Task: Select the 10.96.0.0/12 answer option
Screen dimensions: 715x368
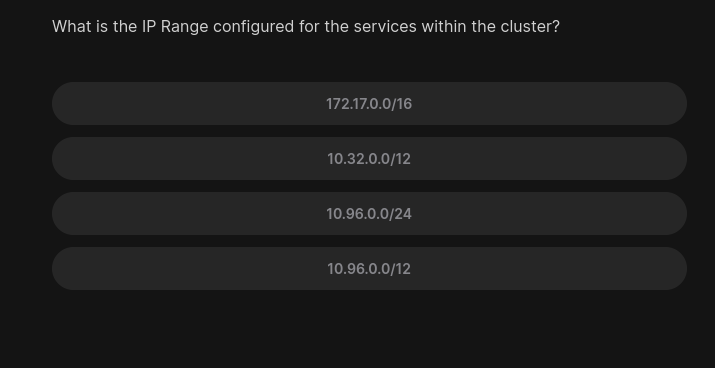Action: 369,269
